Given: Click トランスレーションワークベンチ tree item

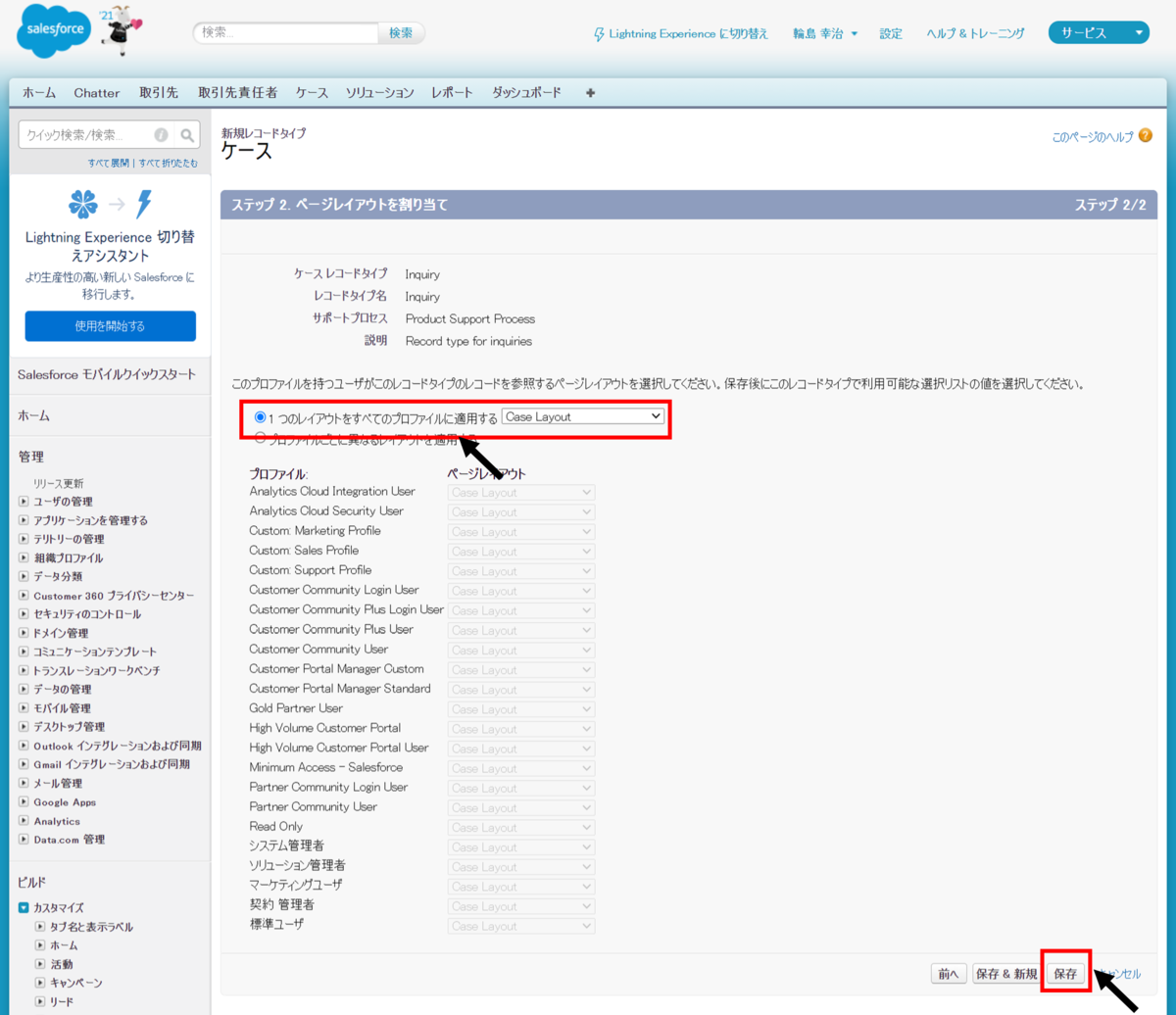Looking at the screenshot, I should pos(97,671).
